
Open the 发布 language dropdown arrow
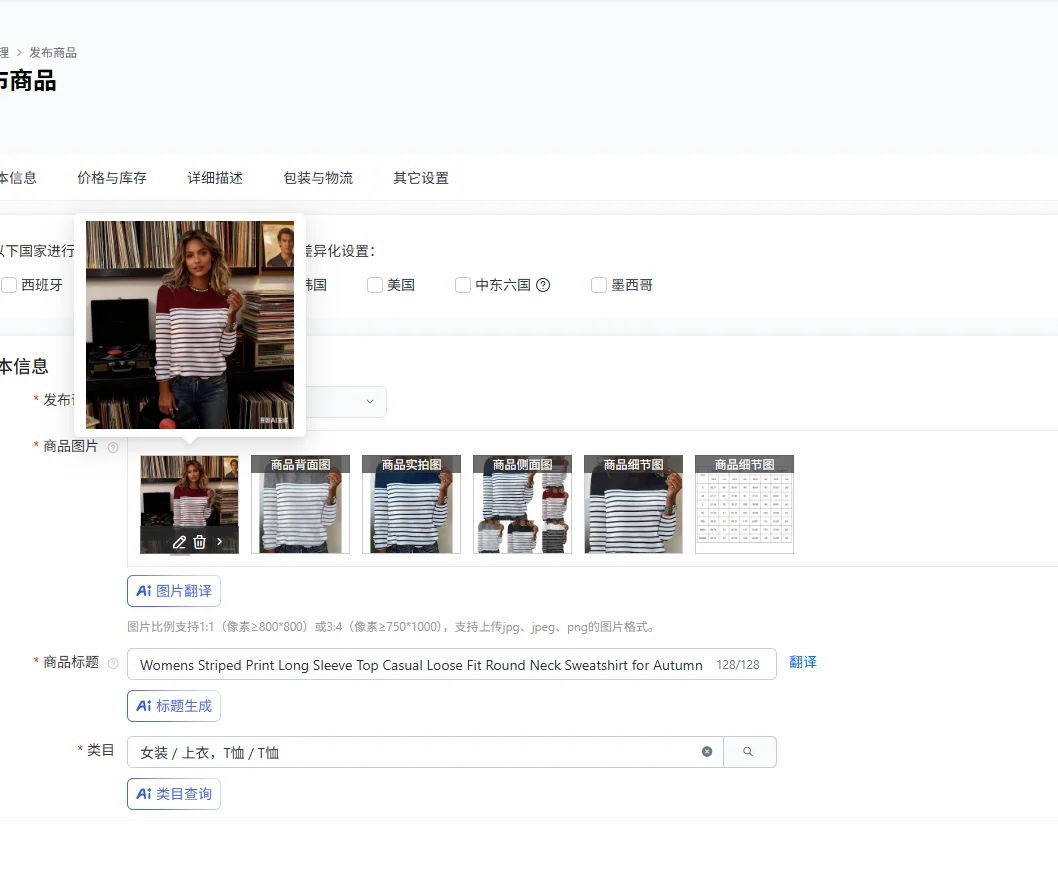click(369, 402)
